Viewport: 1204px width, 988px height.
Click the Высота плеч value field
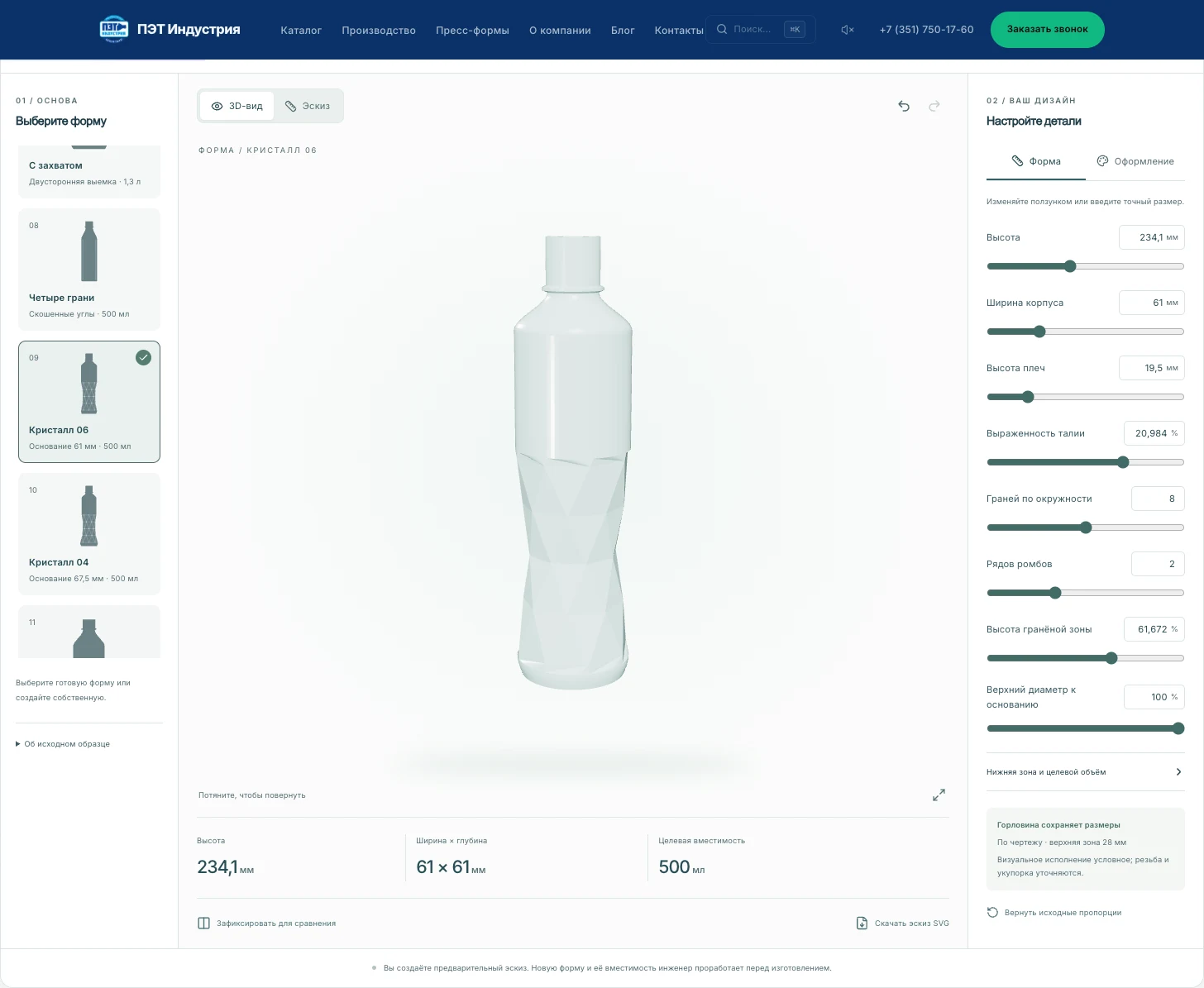pyautogui.click(x=1152, y=368)
